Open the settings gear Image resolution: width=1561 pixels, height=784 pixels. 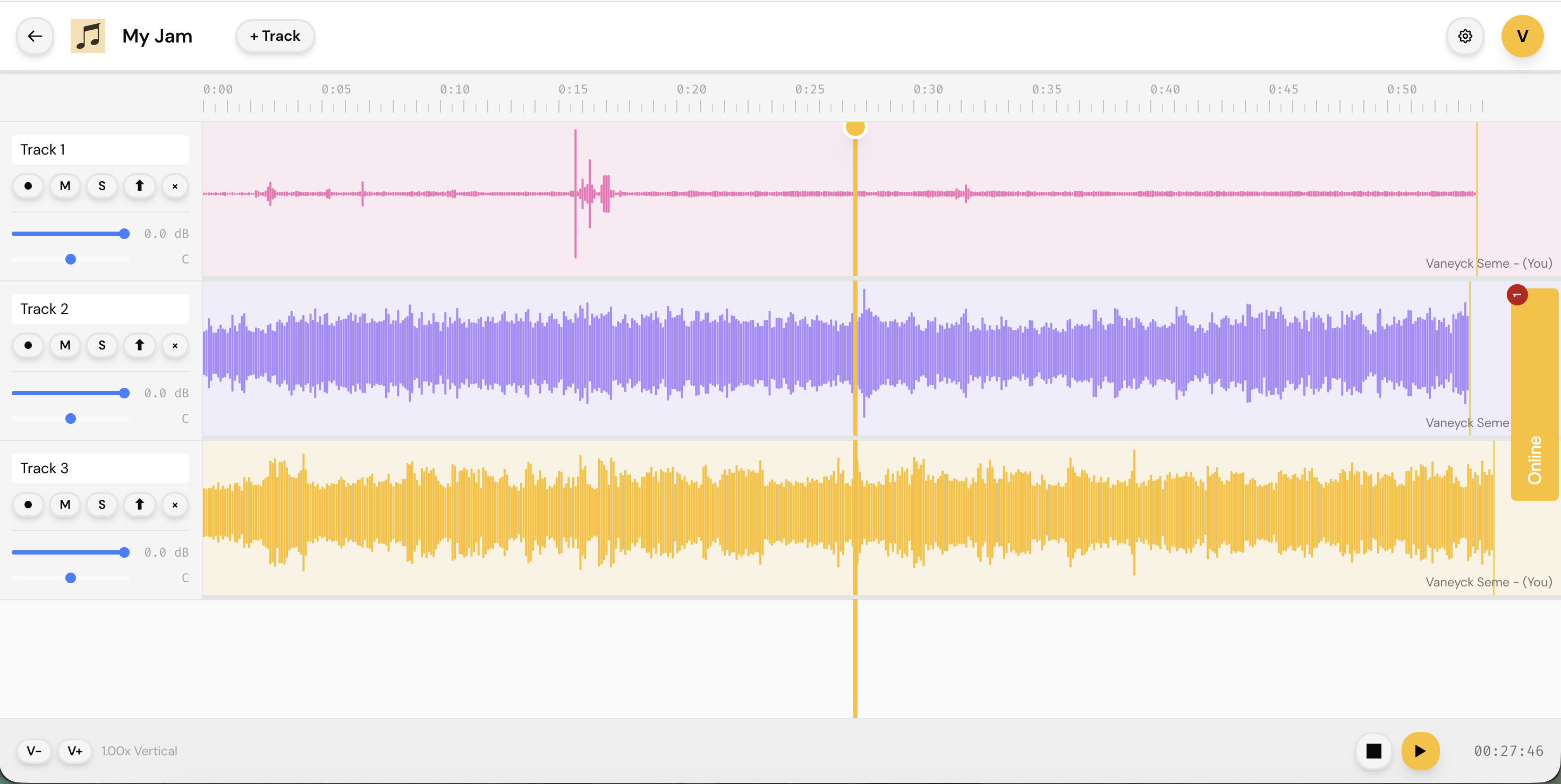tap(1465, 36)
